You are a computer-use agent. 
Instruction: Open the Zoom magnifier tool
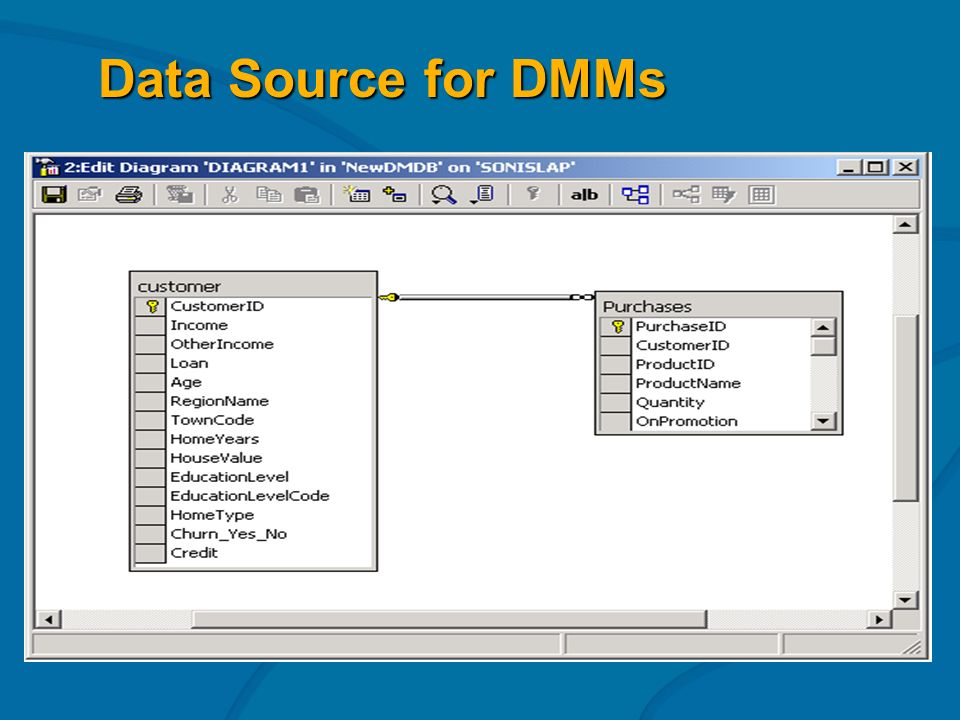tap(443, 195)
